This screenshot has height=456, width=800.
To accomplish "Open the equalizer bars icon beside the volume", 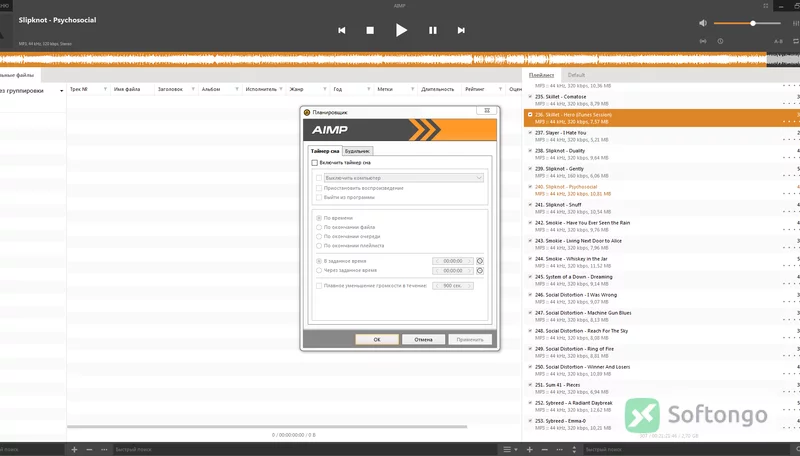I will (x=796, y=23).
